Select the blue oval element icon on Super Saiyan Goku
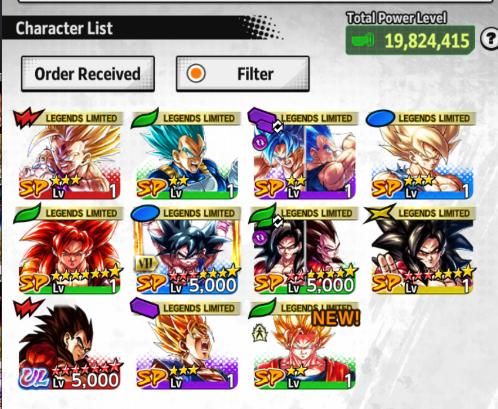Viewport: 498px width, 409px height. click(x=380, y=118)
